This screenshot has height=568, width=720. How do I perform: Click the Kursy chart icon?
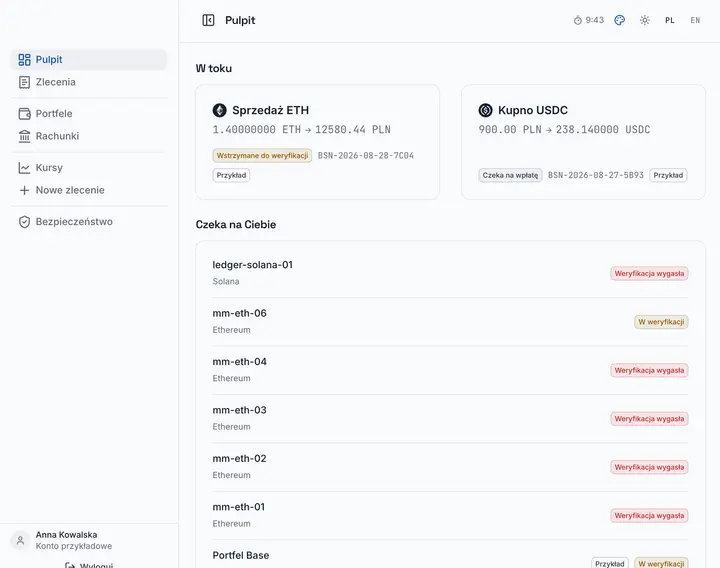coord(24,168)
